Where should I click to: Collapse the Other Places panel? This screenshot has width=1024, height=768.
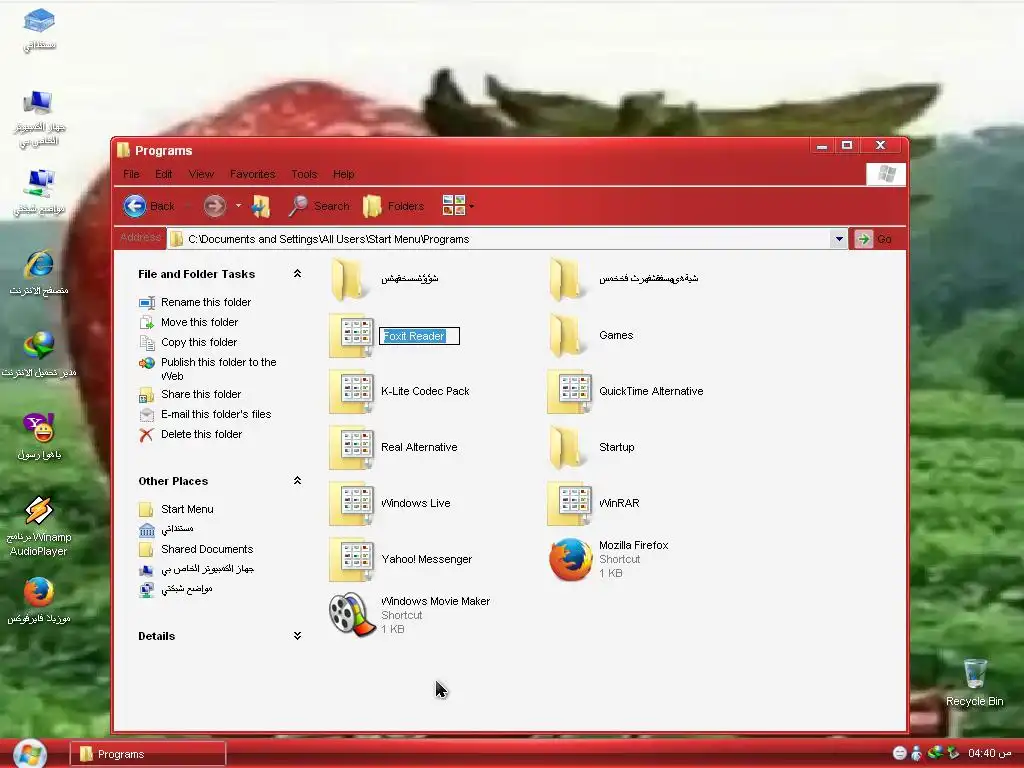tap(297, 481)
